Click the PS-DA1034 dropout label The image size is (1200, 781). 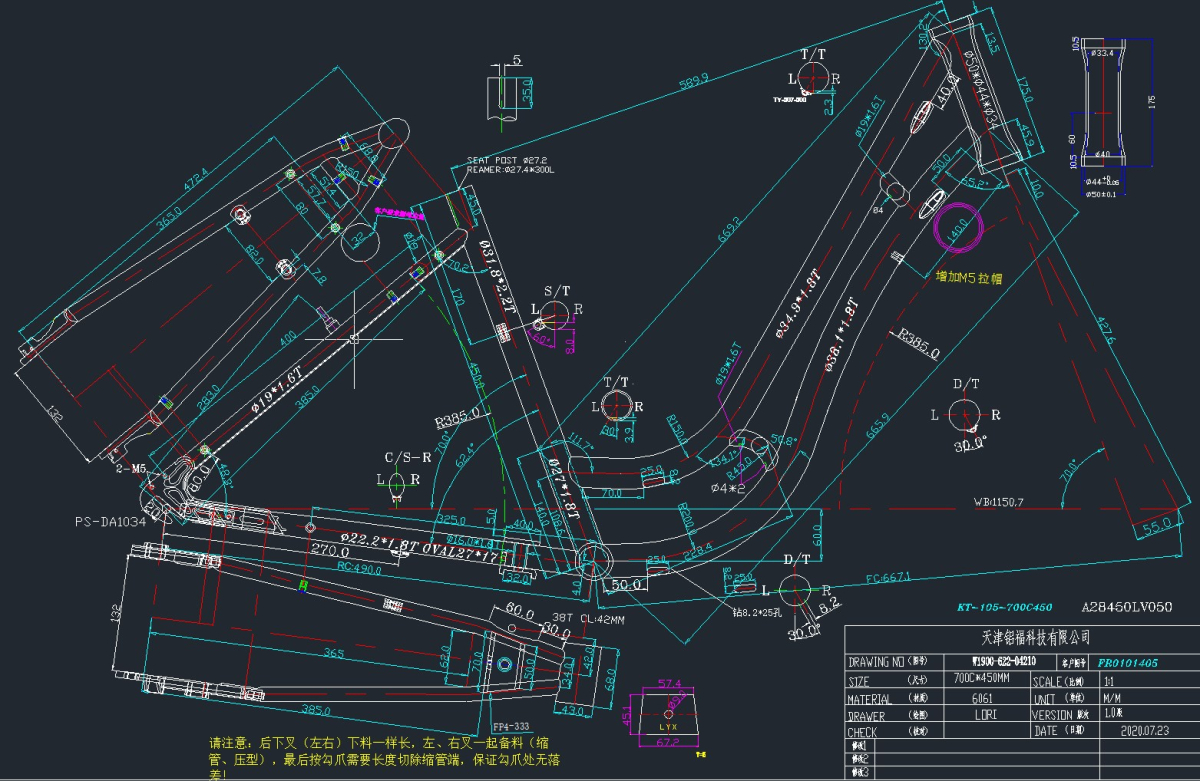pyautogui.click(x=109, y=521)
